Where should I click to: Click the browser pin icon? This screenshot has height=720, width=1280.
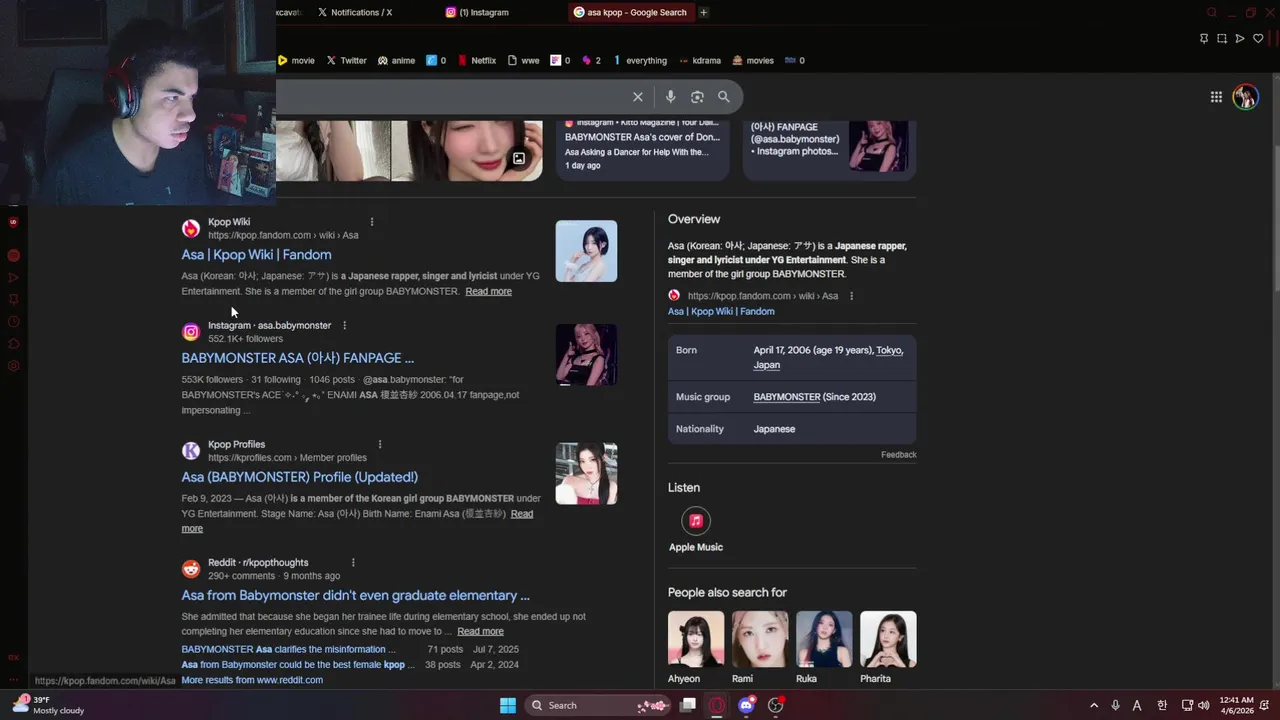[1204, 38]
